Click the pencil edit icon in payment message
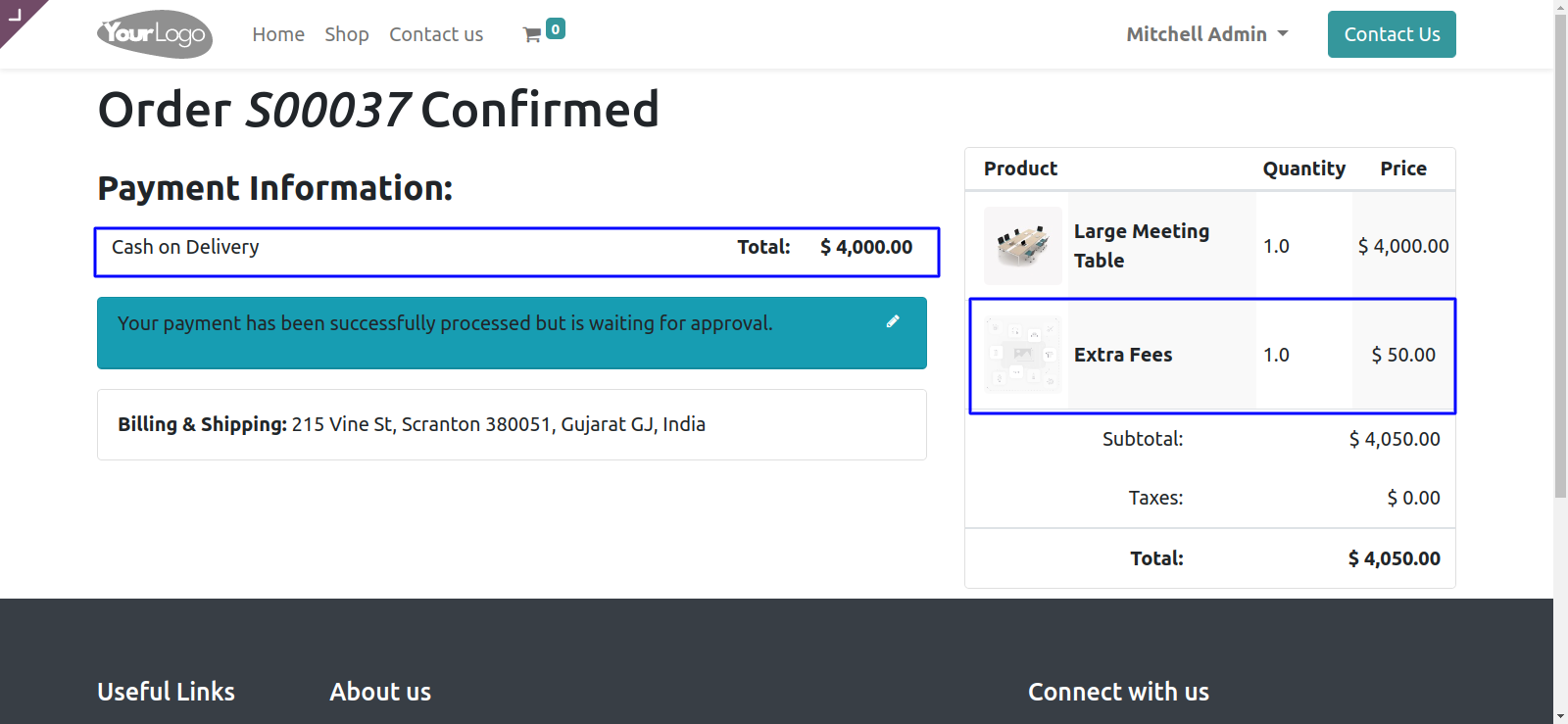Image resolution: width=1568 pixels, height=724 pixels. pyautogui.click(x=893, y=321)
